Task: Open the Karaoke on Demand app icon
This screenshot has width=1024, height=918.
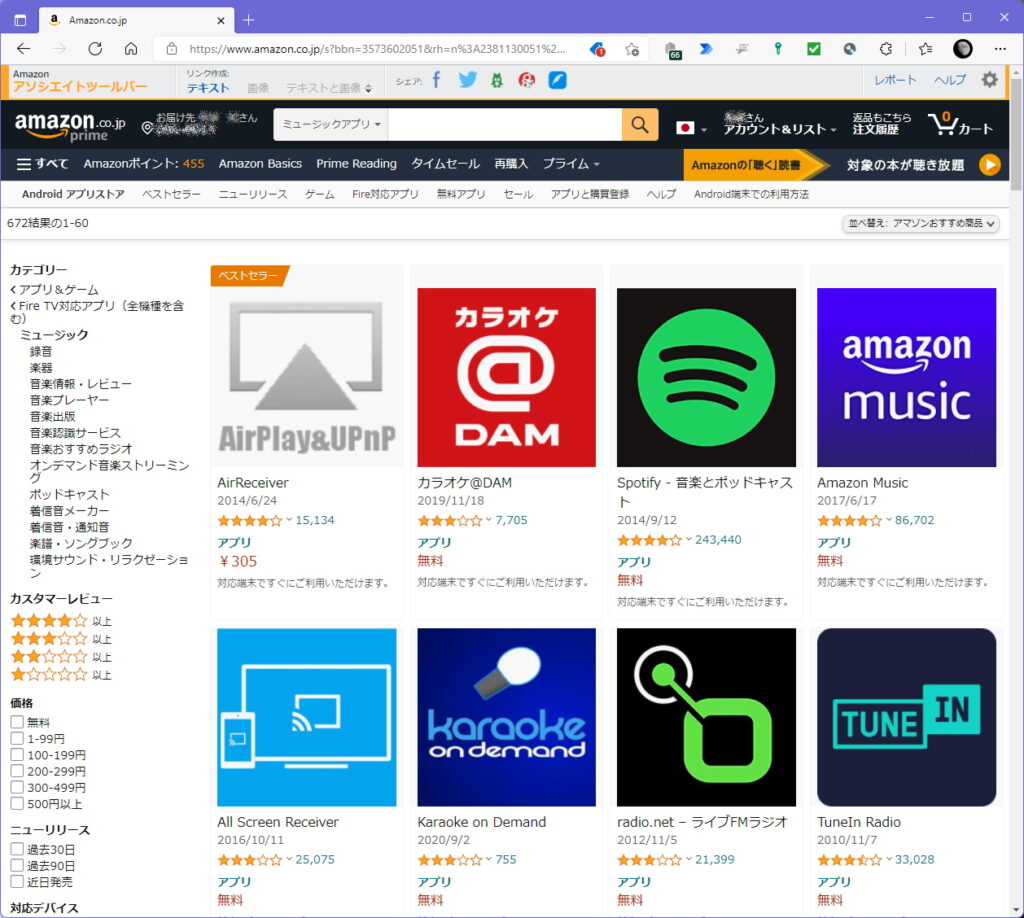Action: pos(507,717)
